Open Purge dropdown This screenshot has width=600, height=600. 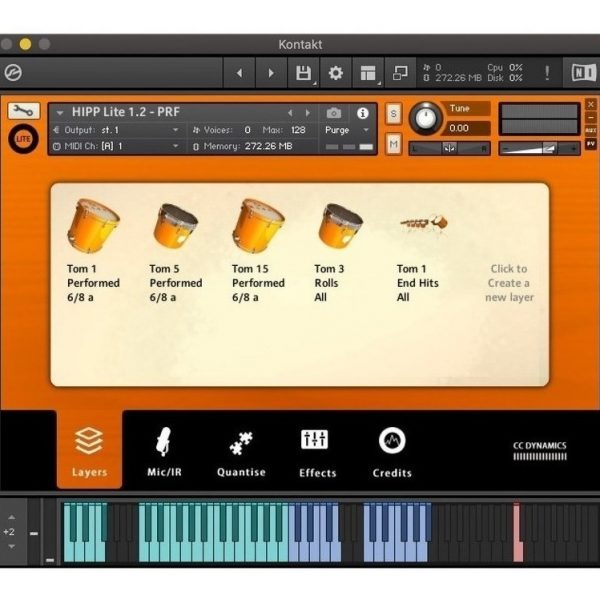click(347, 130)
